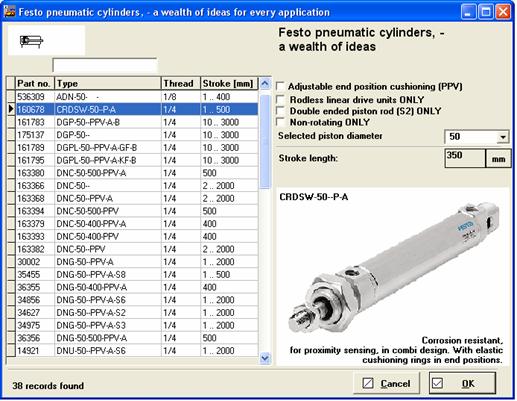Click the CRDSW-50 cylinder product image
This screenshot has width=517, height=401.
394,268
